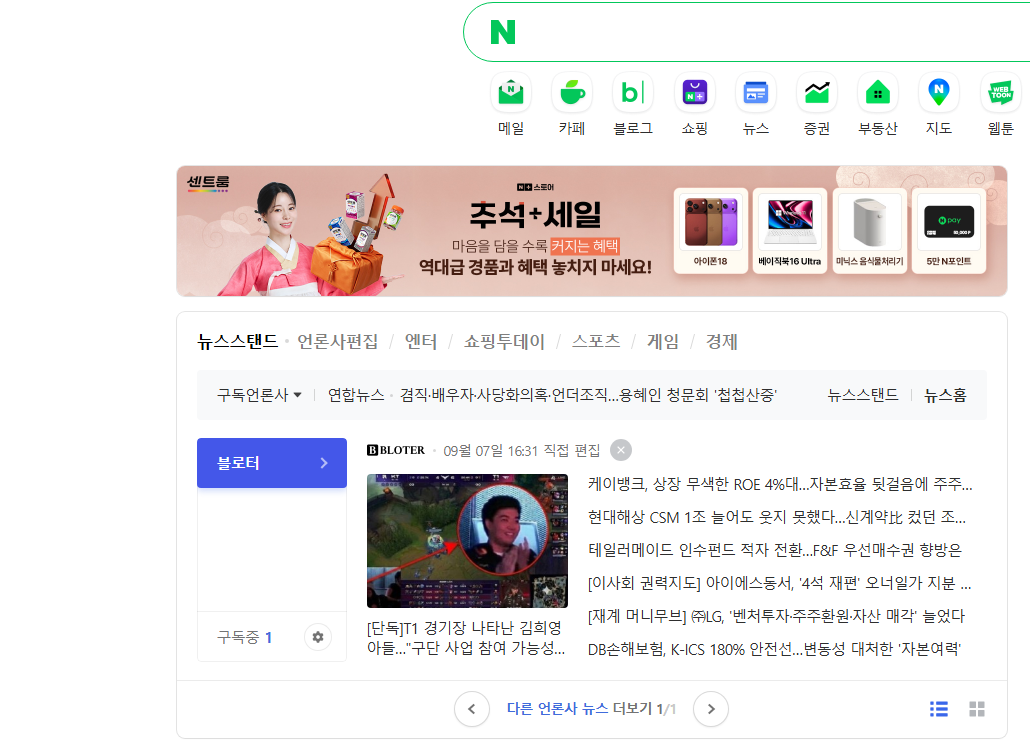Click the BLOTER press logo
The height and width of the screenshot is (747, 1030).
pos(395,450)
